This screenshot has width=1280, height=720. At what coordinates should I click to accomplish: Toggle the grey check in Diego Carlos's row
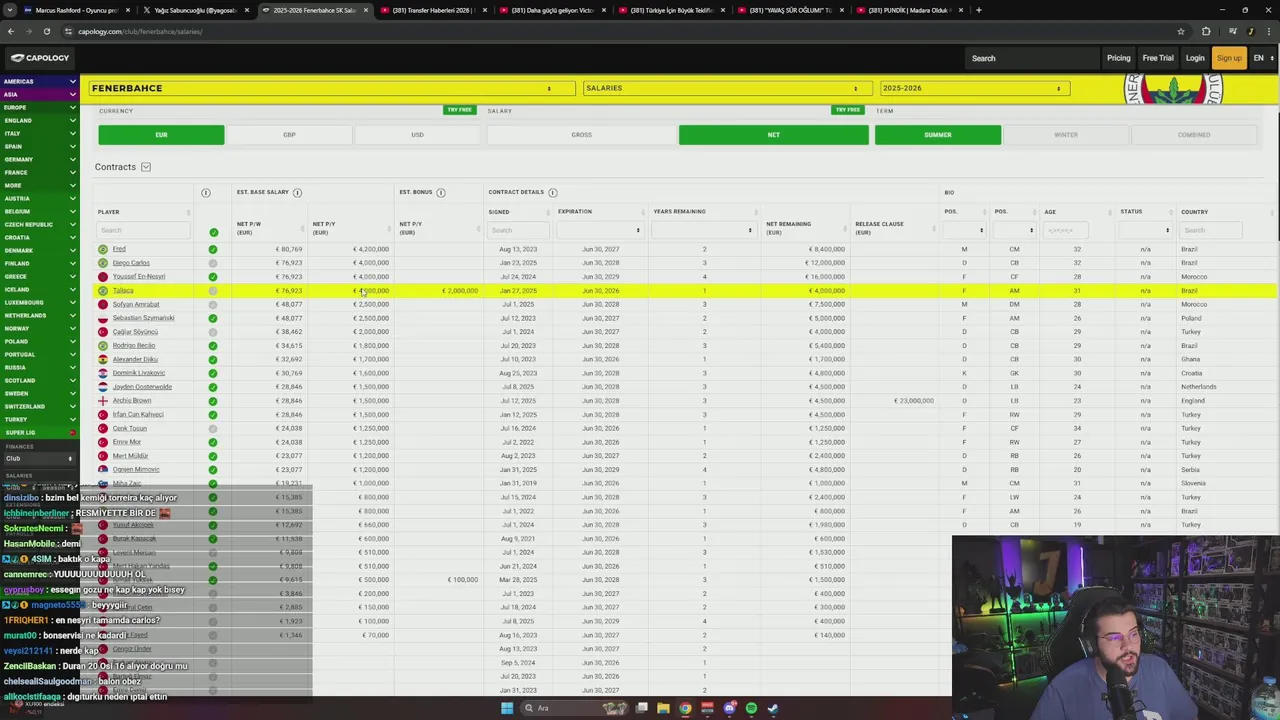(213, 263)
